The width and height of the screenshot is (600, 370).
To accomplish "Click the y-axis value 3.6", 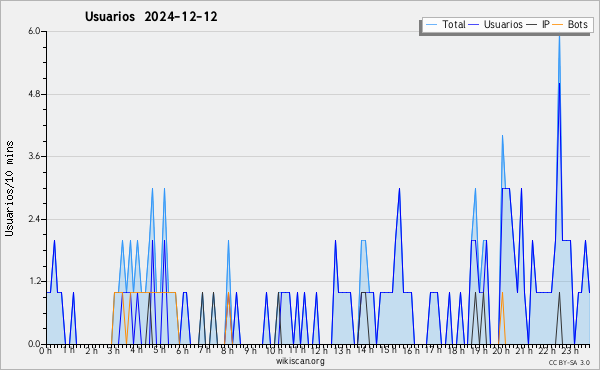I will pos(34,156).
